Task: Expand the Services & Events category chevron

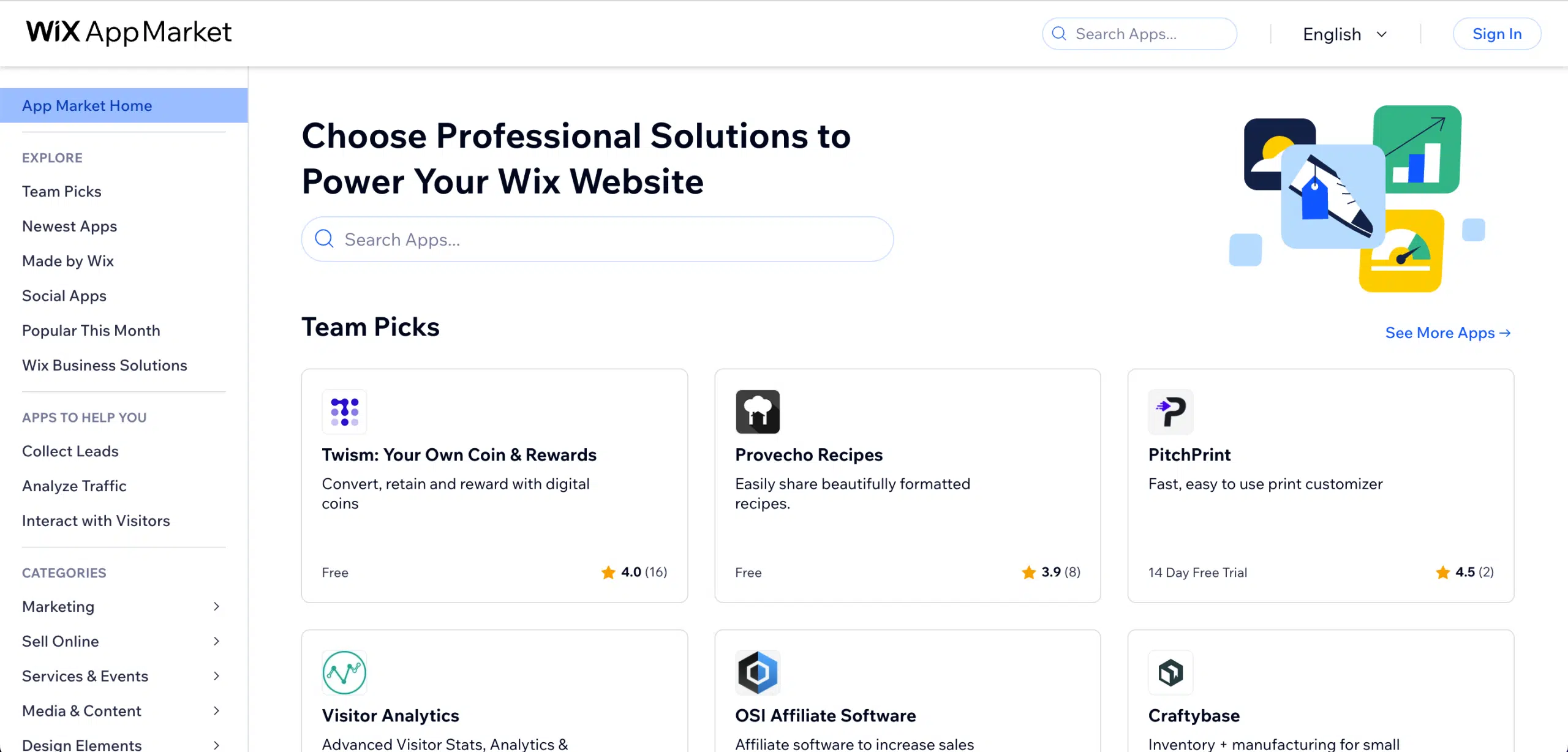Action: coord(216,676)
